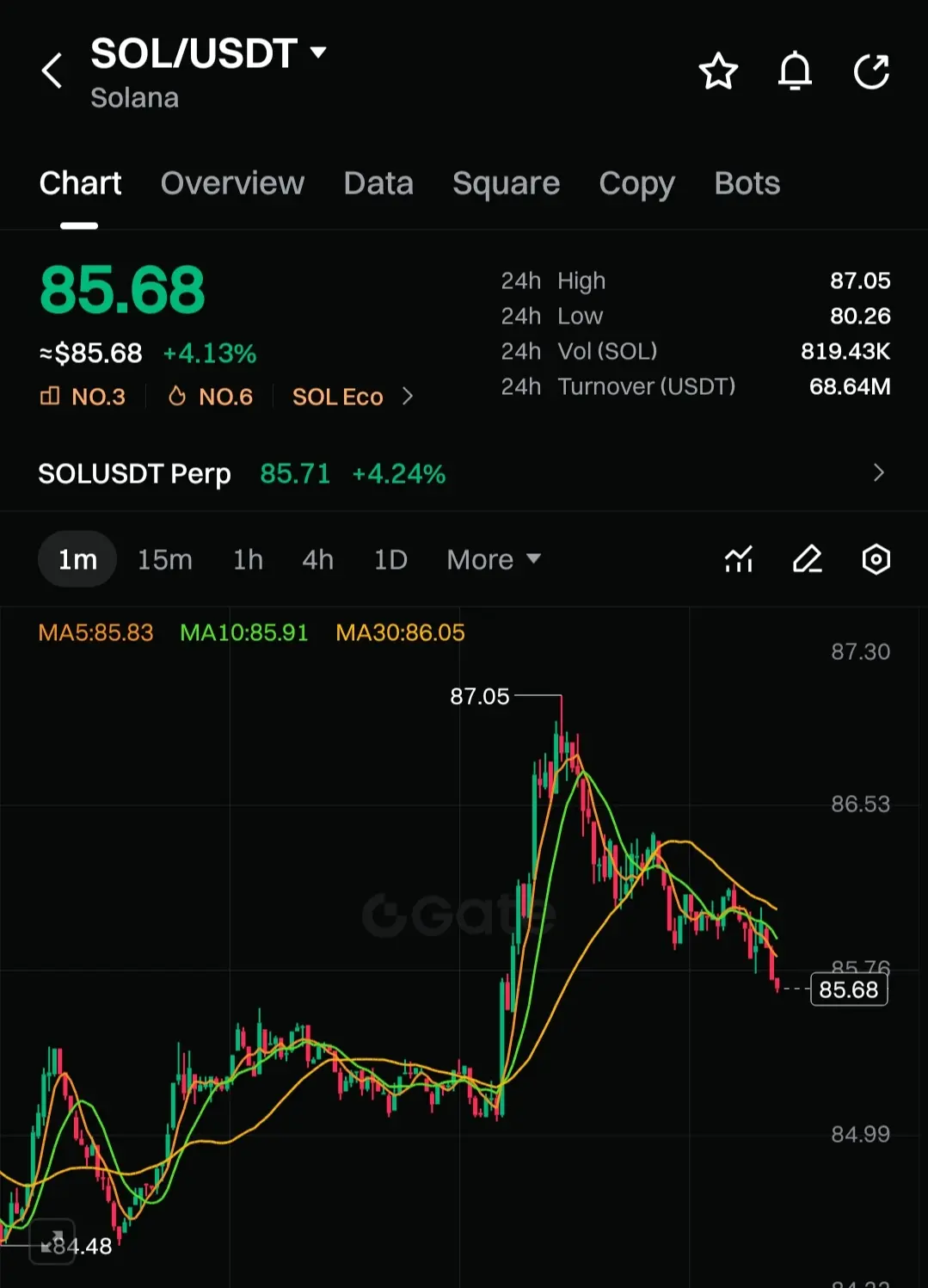Go back with the left arrow

point(52,71)
